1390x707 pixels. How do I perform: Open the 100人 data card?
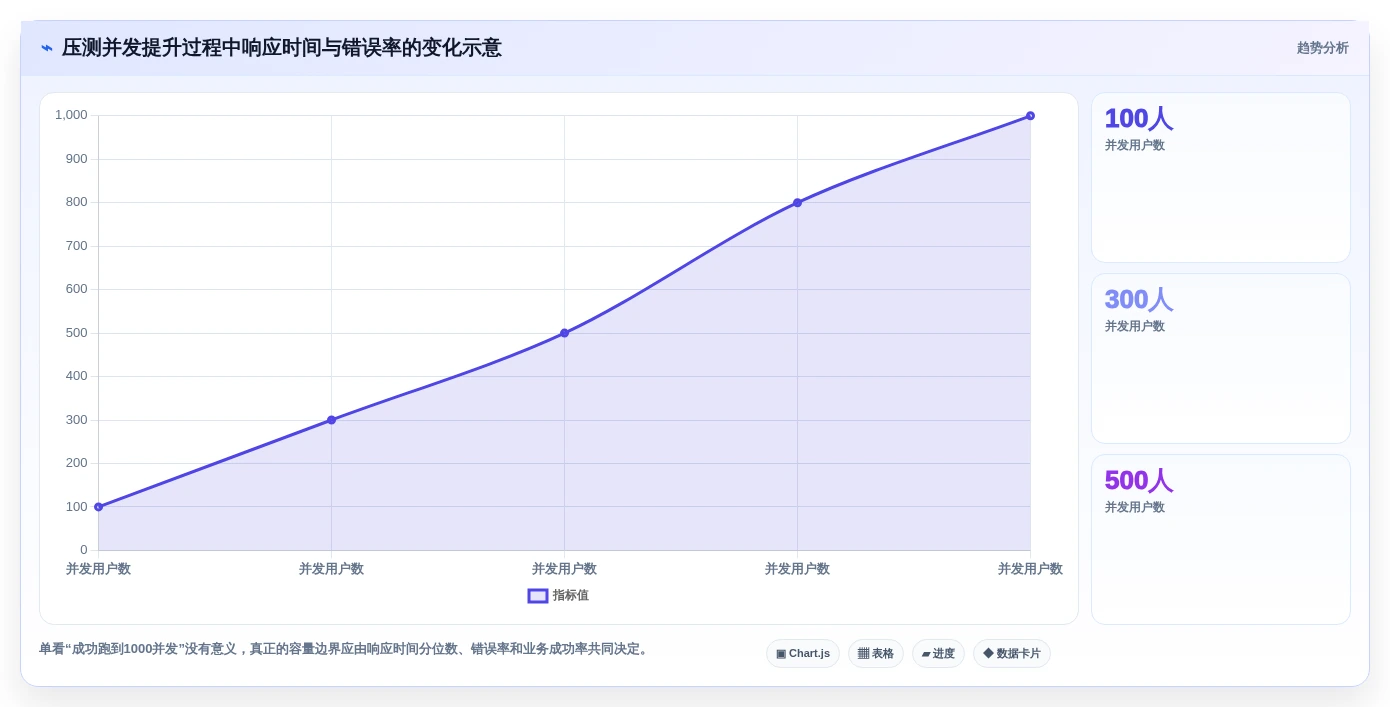click(1221, 178)
